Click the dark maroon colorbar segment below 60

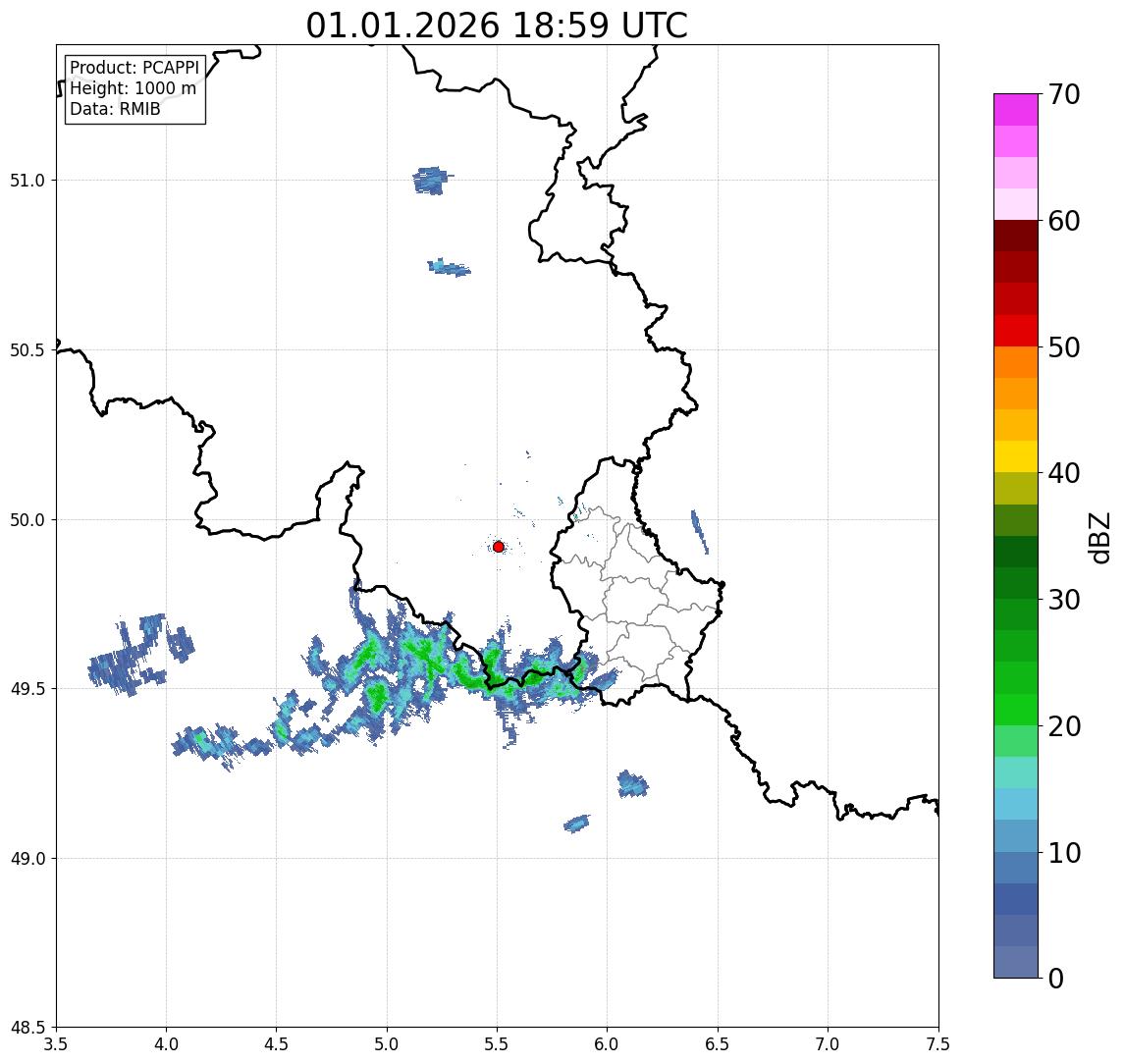(x=1016, y=236)
